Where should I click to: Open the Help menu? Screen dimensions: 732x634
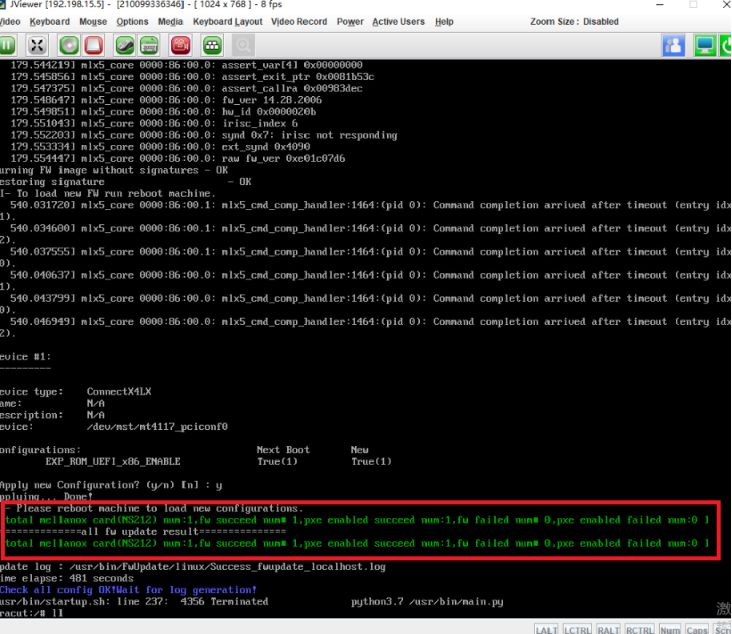click(x=444, y=21)
